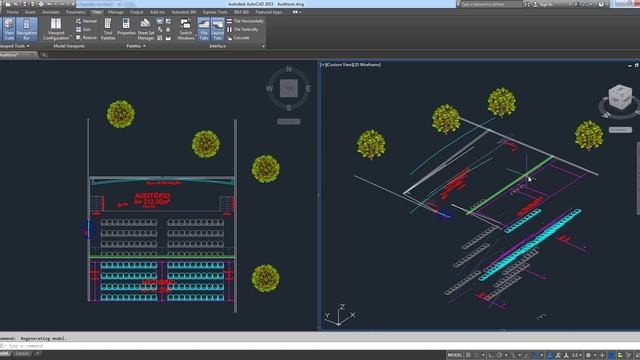Toggle the Layout Tabs button
The height and width of the screenshot is (360, 640).
pos(218,29)
